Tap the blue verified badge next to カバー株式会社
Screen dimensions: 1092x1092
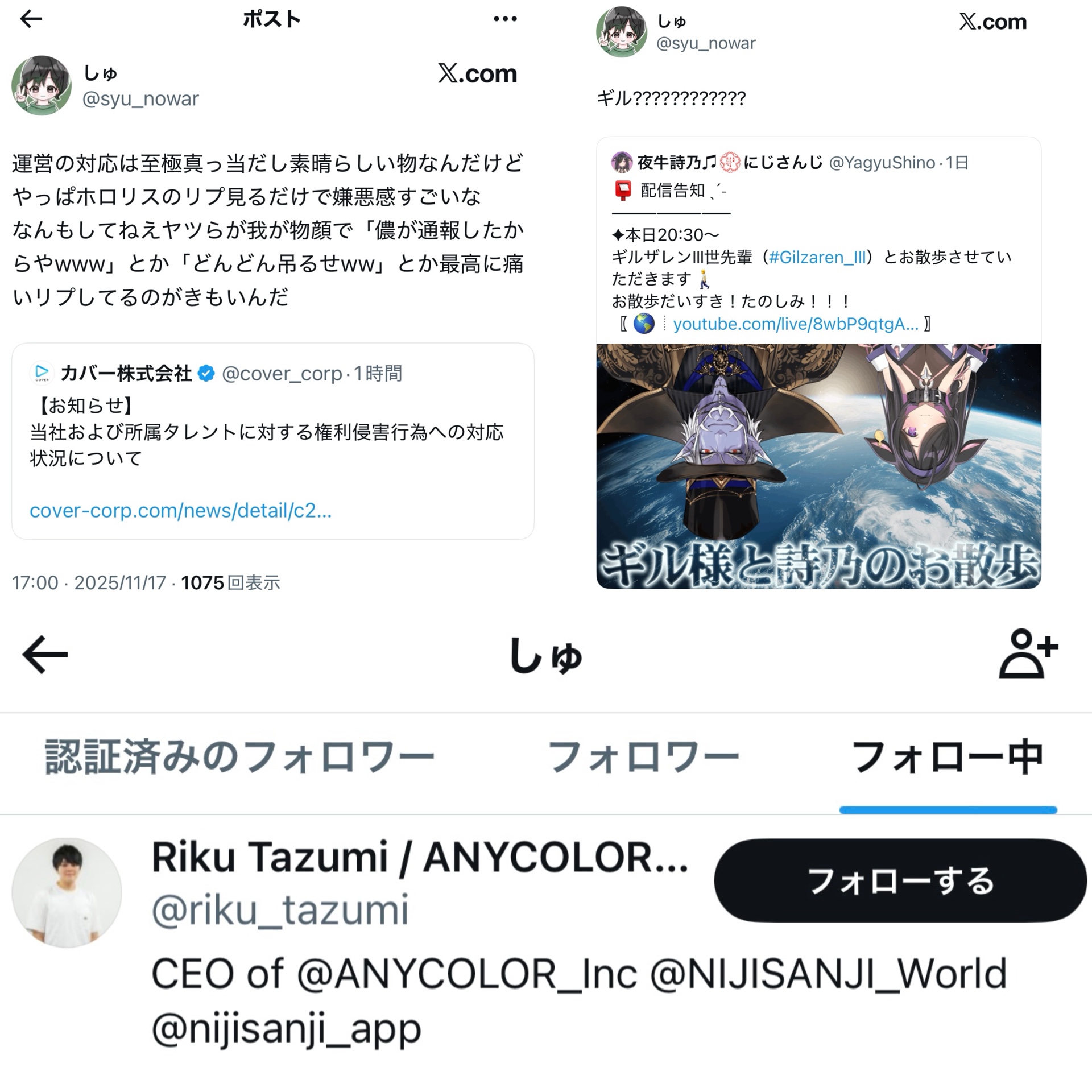click(206, 373)
